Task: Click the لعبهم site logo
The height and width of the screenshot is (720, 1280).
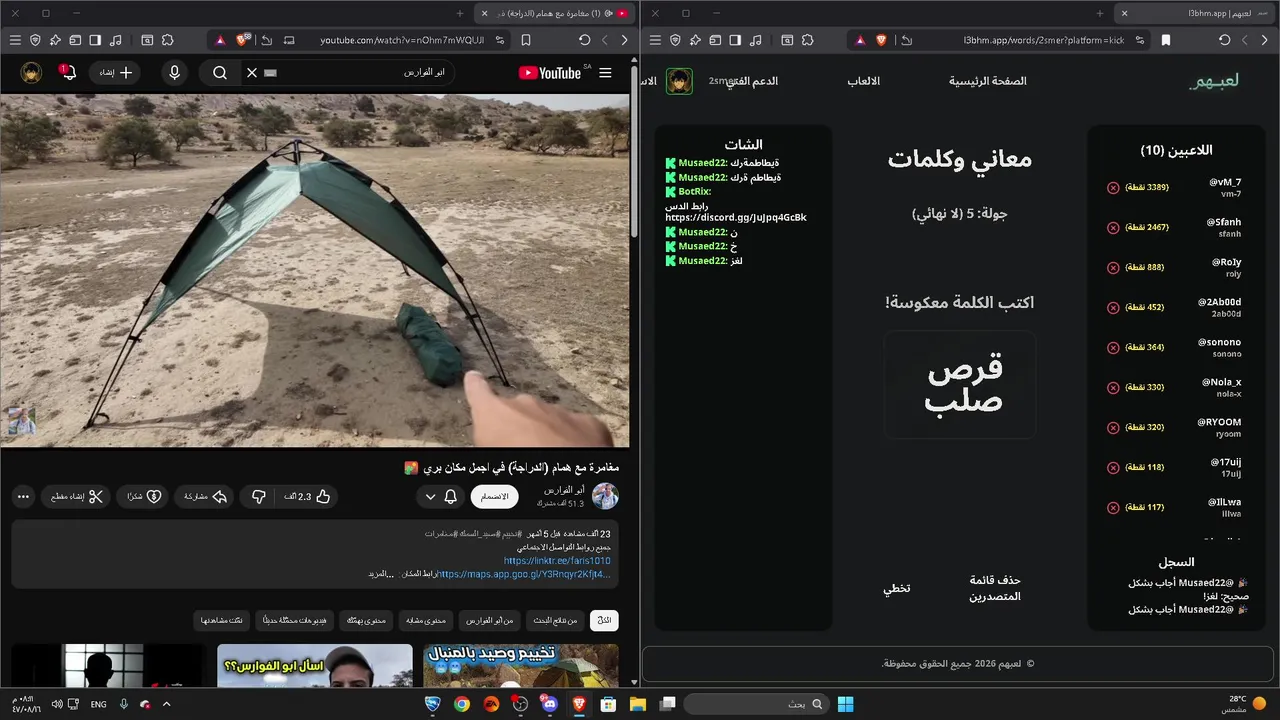Action: tap(1214, 81)
